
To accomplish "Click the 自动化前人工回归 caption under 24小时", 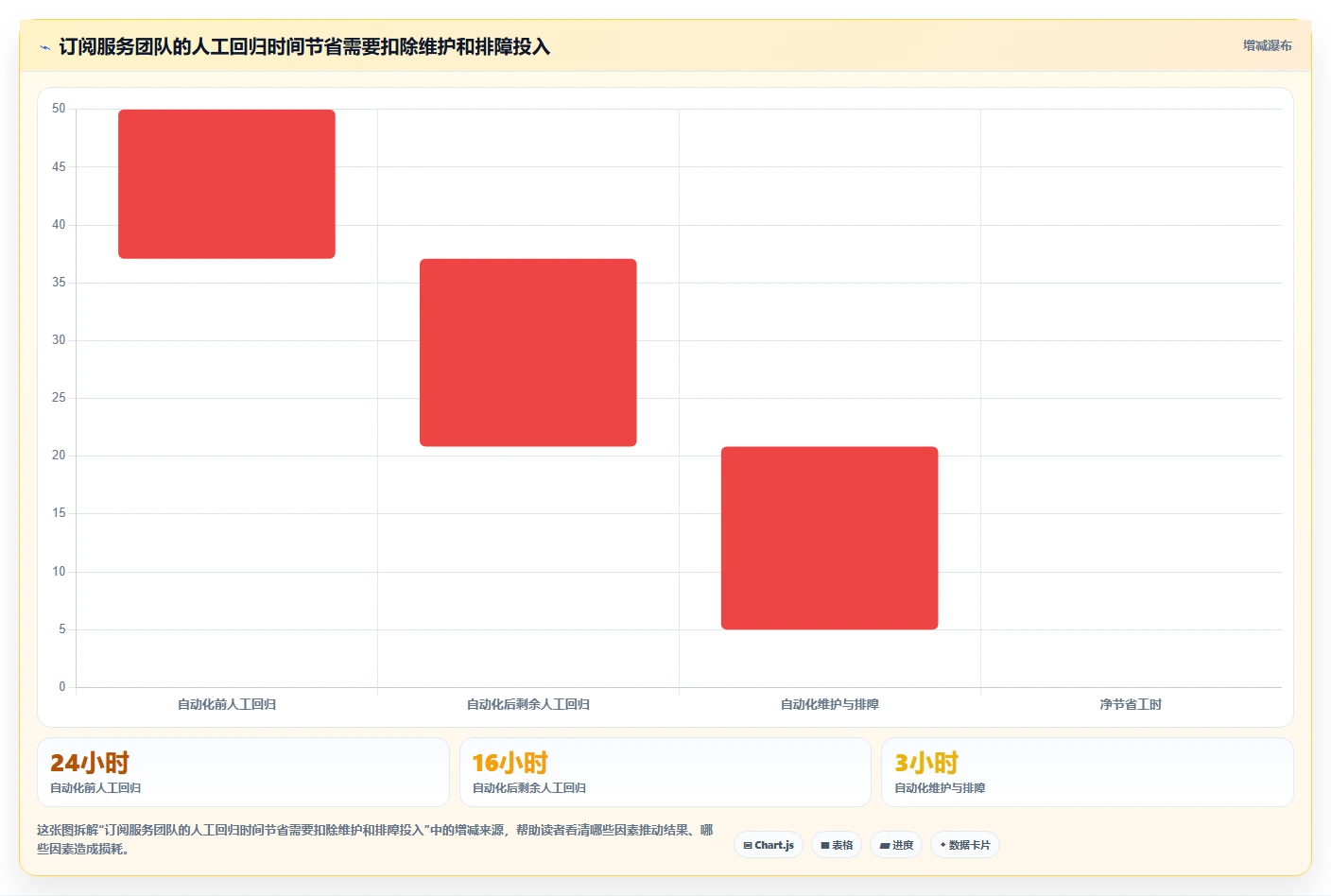I will coord(95,787).
